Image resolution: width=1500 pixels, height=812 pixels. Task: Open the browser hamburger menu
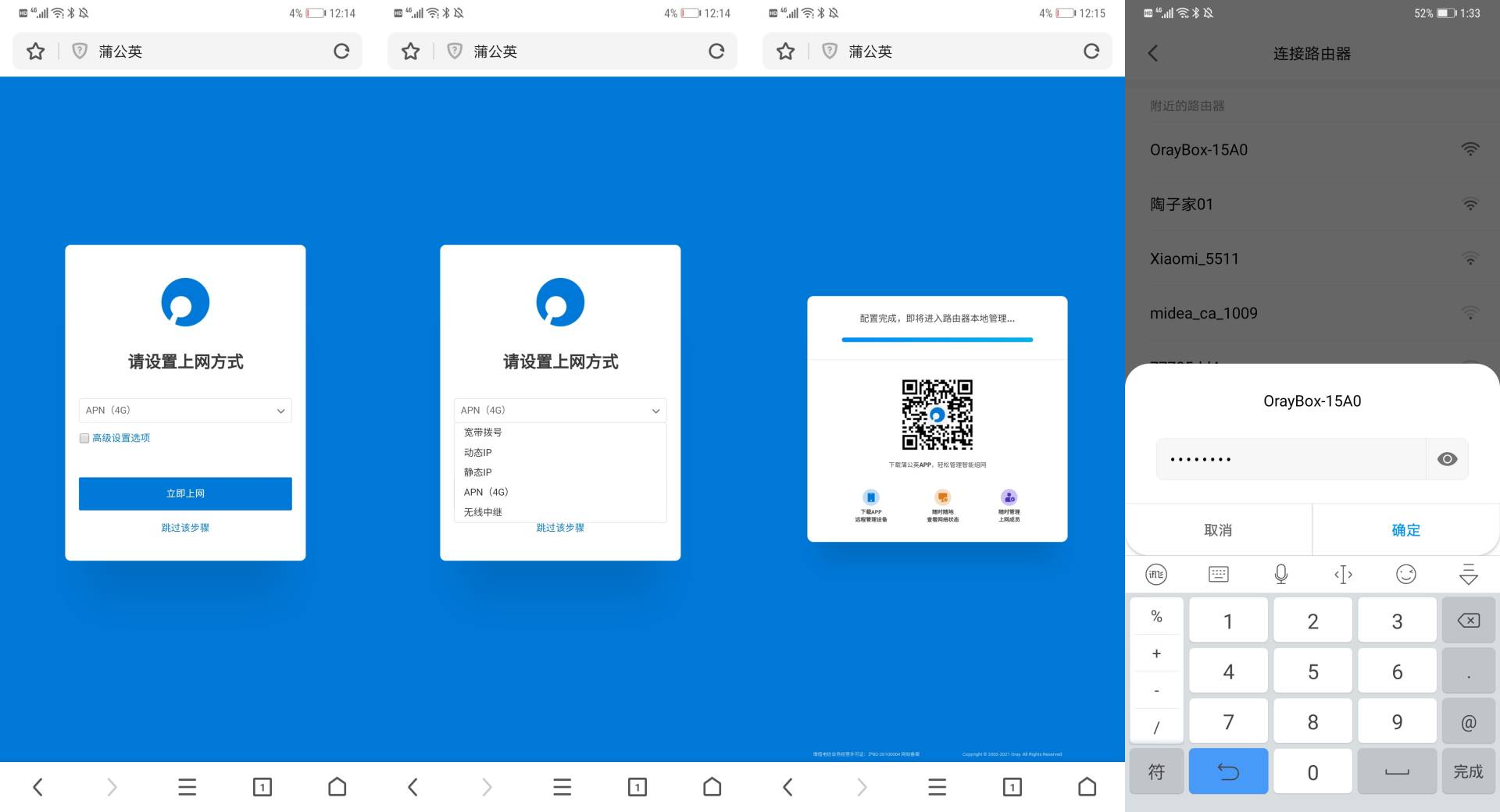click(x=187, y=787)
